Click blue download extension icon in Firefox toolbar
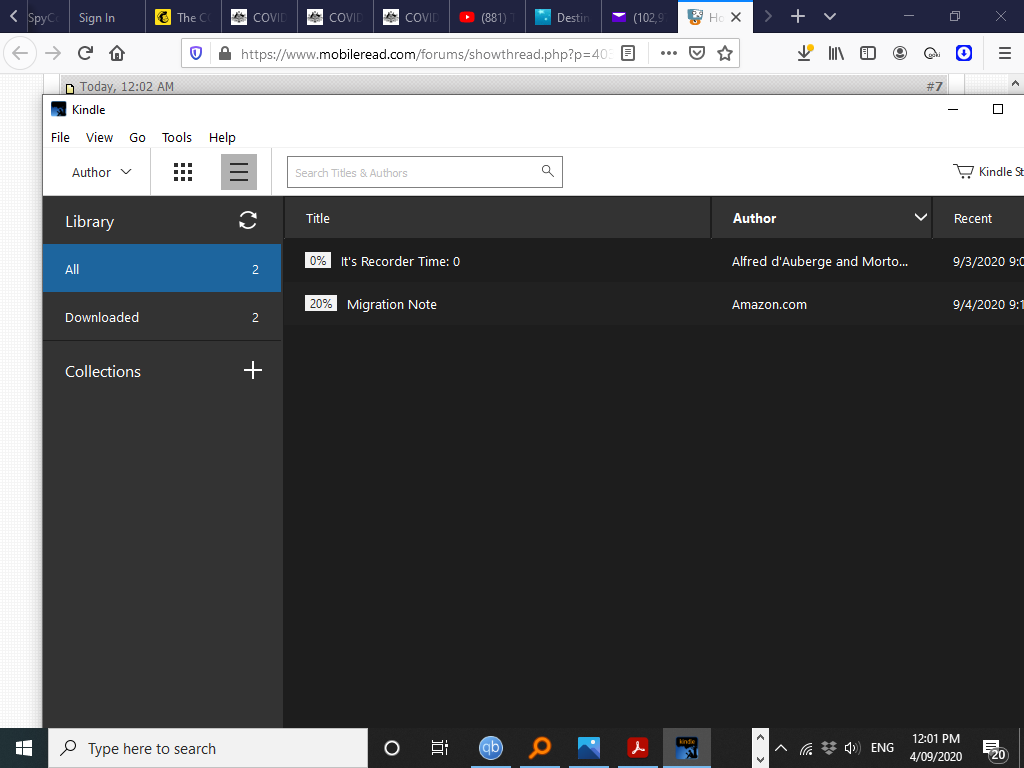Image resolution: width=1024 pixels, height=768 pixels. click(964, 54)
